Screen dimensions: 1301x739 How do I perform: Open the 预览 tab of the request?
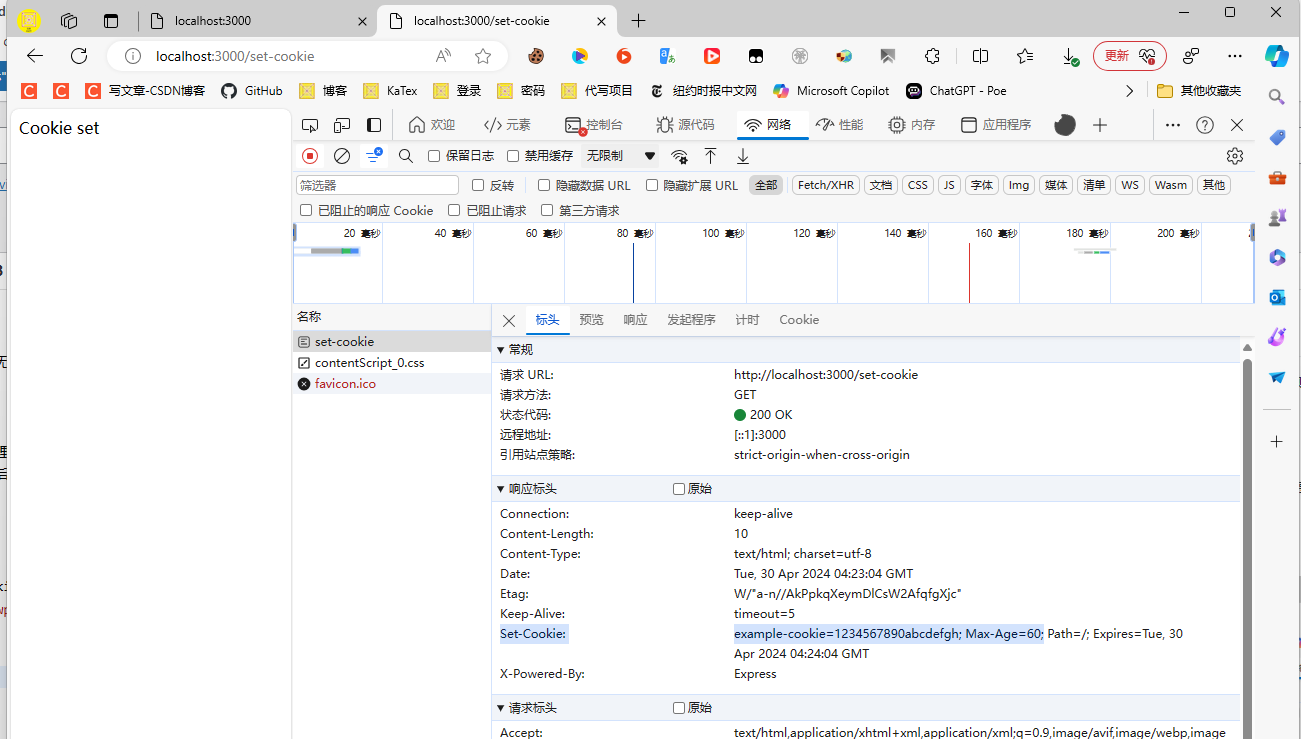591,320
